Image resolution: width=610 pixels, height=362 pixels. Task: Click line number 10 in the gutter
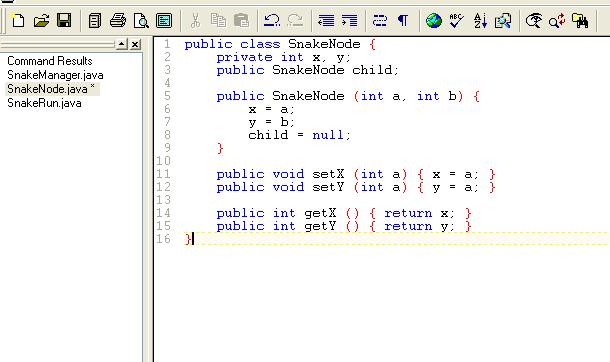pos(163,161)
